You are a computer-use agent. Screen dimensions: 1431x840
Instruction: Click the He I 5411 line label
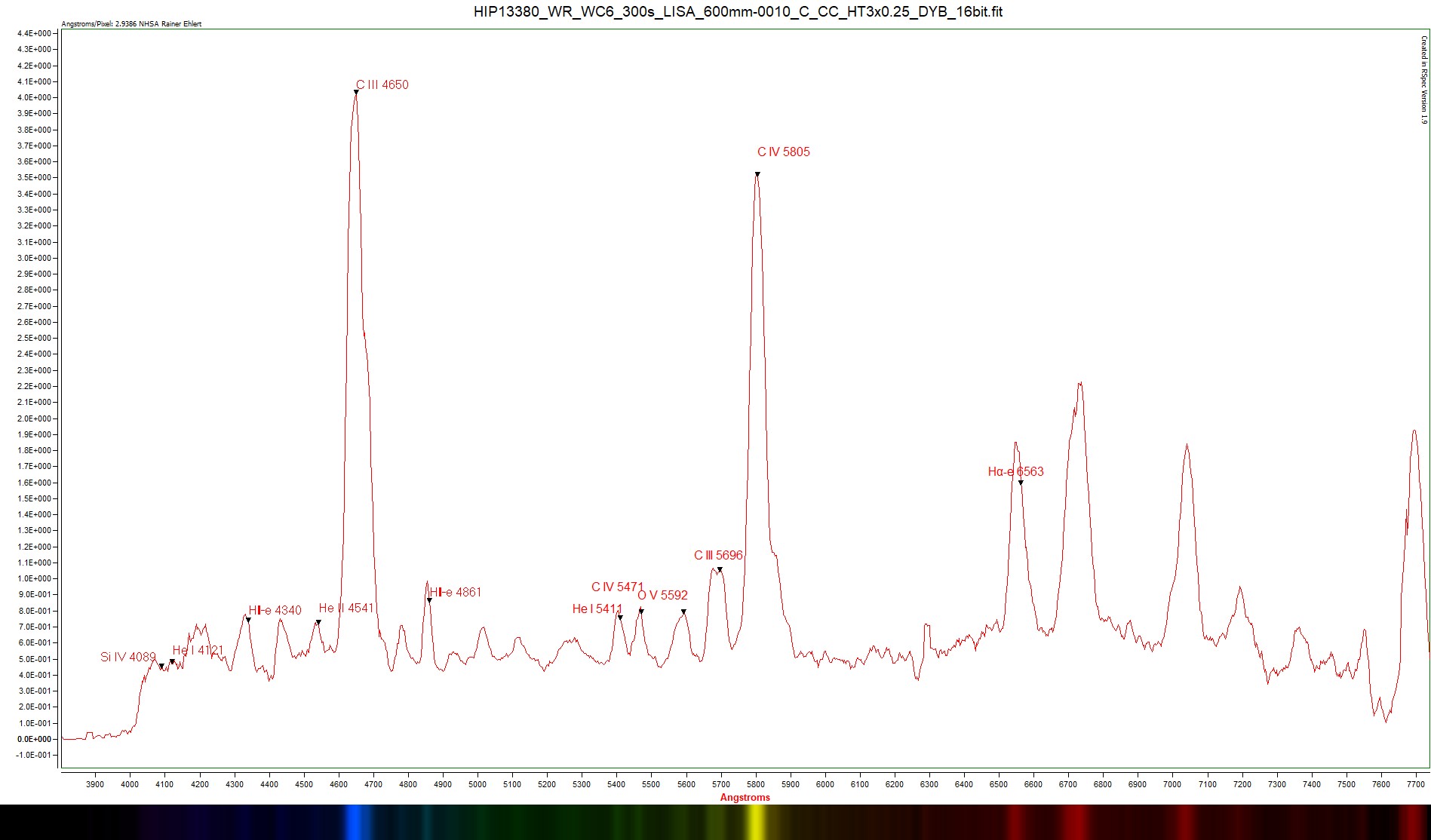[597, 609]
